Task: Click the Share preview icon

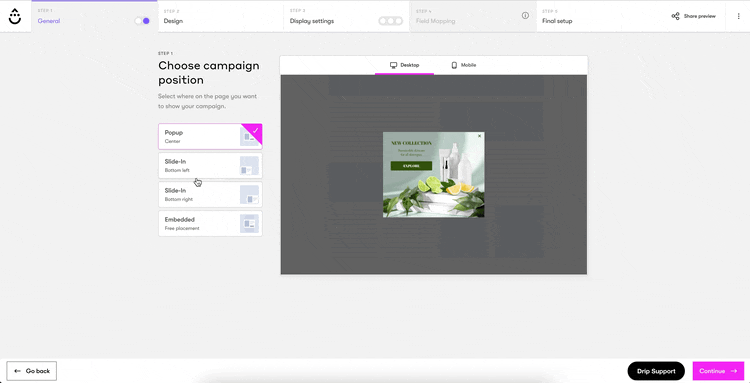Action: (675, 16)
